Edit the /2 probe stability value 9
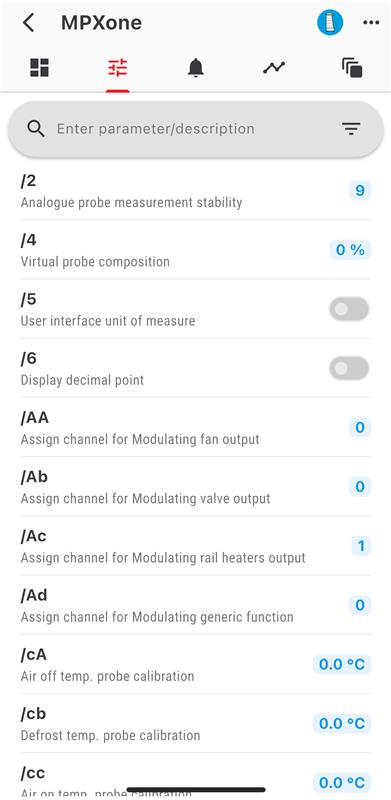Screen dimensions: 391x800 [x=360, y=191]
